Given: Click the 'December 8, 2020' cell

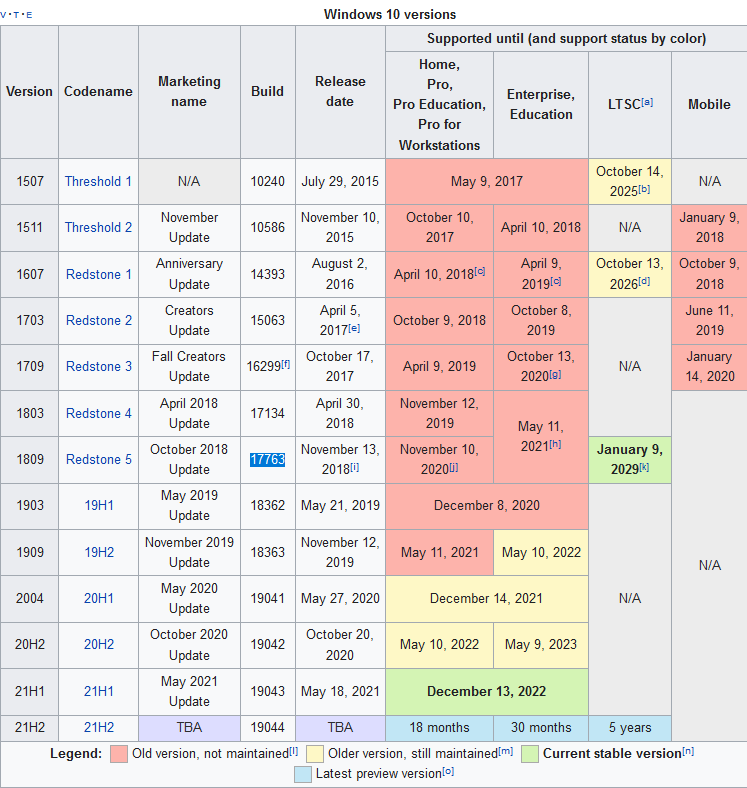Looking at the screenshot, I should click(x=487, y=506).
